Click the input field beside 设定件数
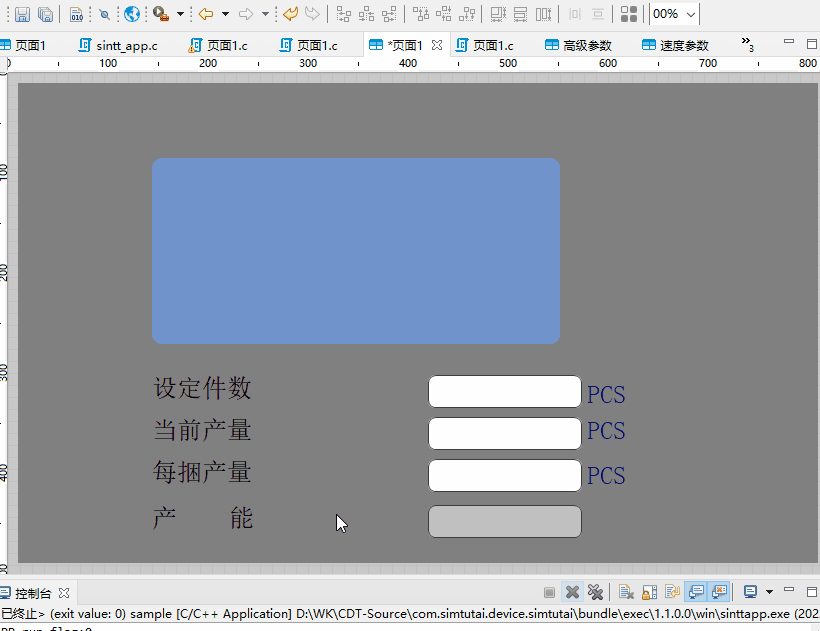This screenshot has width=820, height=631. pyautogui.click(x=504, y=391)
